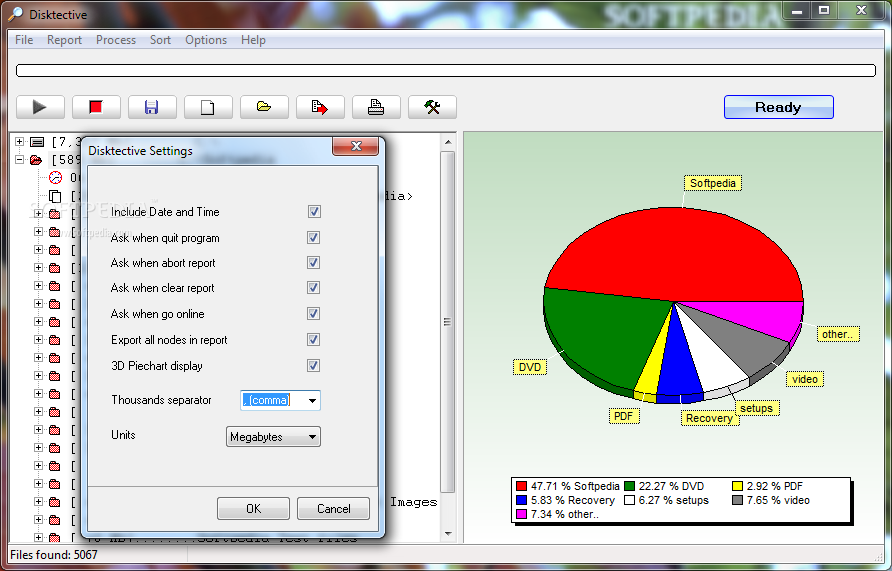
Task: Click the other.. pie chart label
Action: click(x=837, y=334)
